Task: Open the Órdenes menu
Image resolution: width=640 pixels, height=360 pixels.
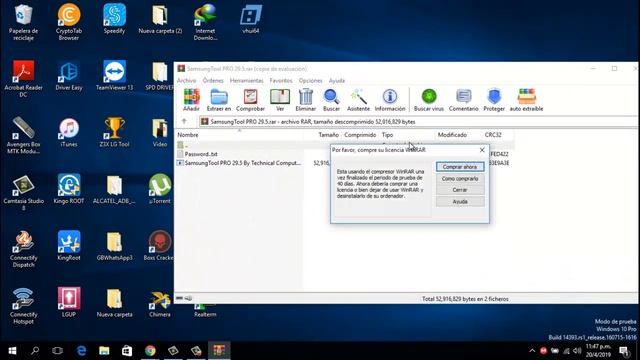Action: pyautogui.click(x=213, y=80)
